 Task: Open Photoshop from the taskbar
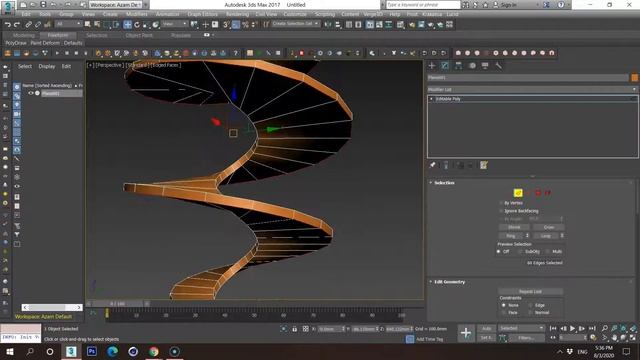click(x=92, y=351)
